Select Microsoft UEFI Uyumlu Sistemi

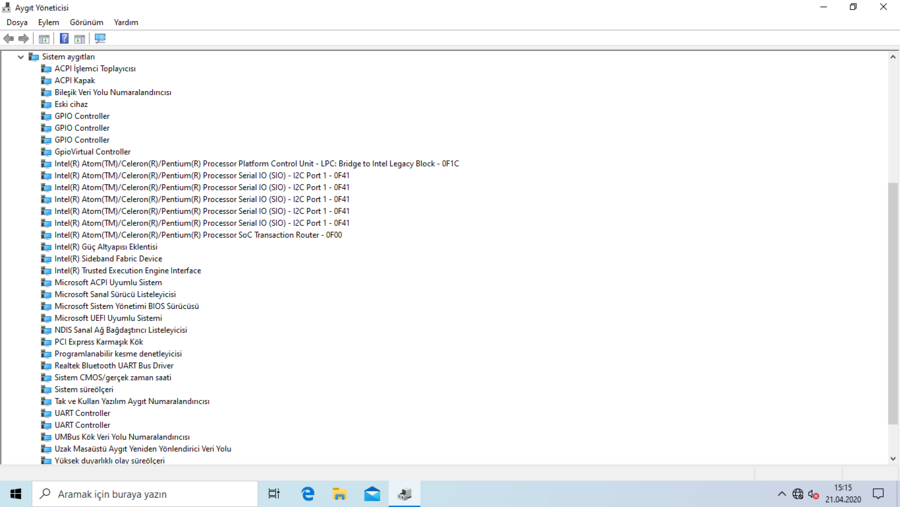click(108, 318)
